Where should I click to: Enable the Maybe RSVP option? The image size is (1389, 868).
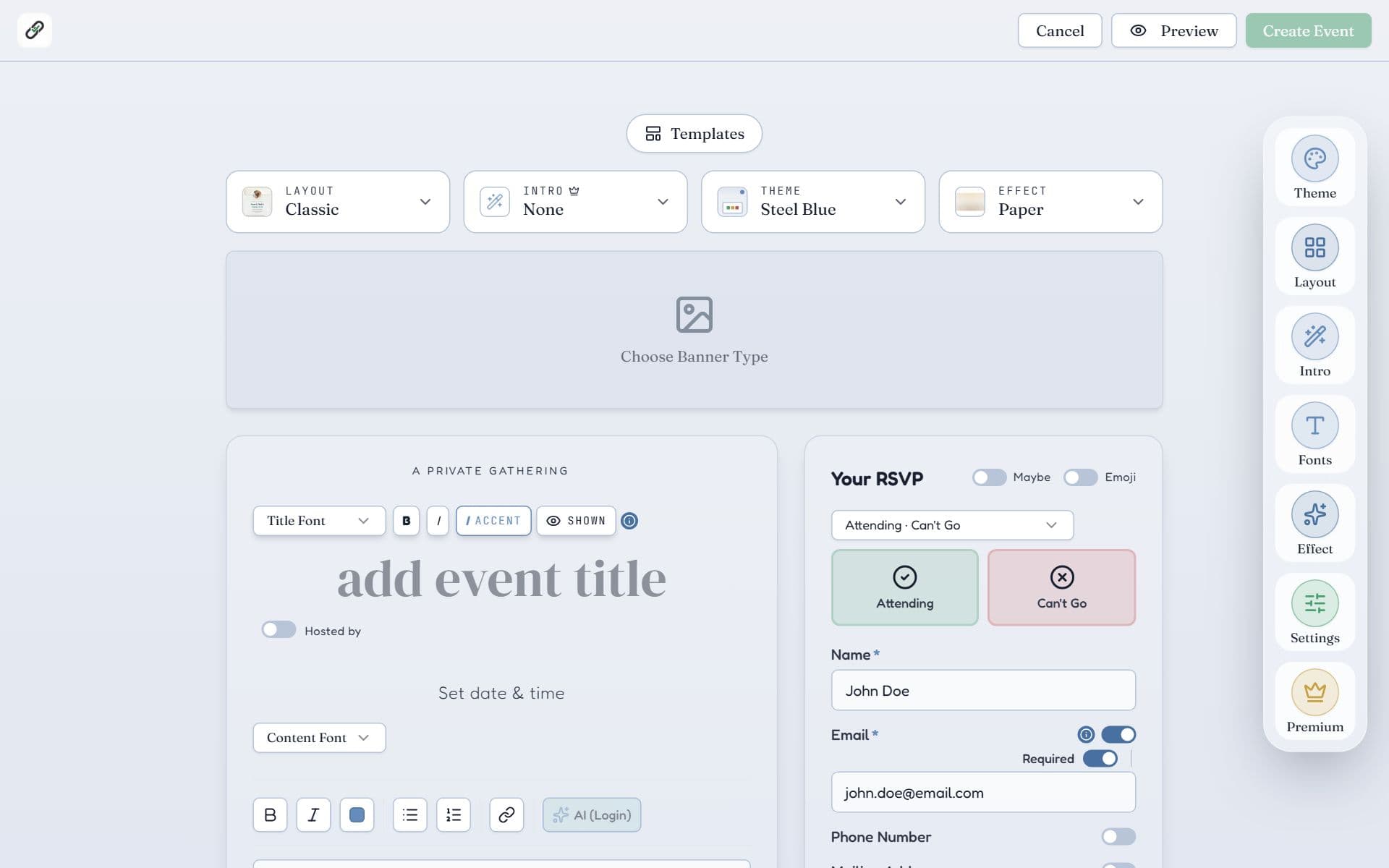[x=989, y=477]
